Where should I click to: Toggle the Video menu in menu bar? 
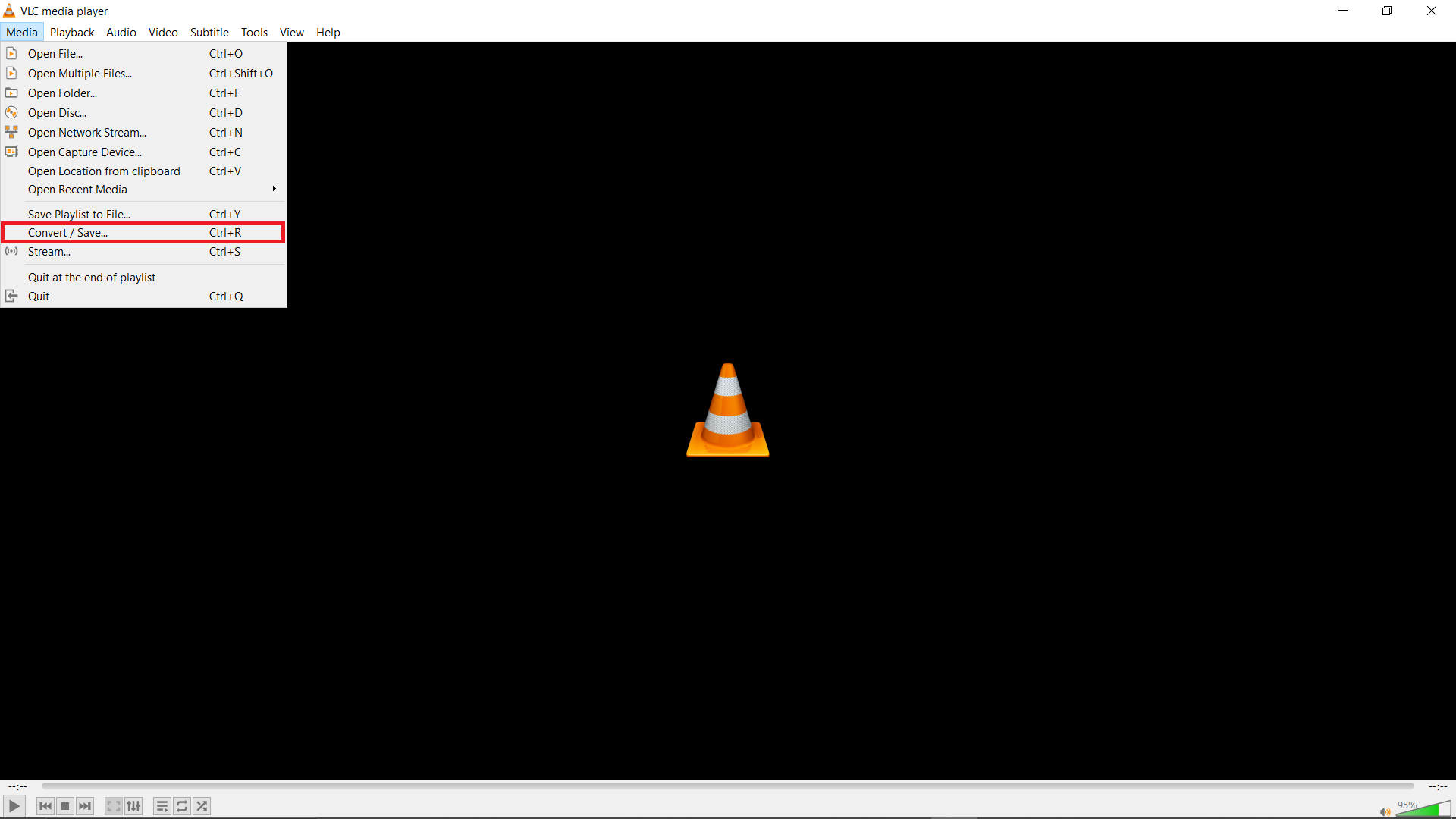(x=163, y=32)
